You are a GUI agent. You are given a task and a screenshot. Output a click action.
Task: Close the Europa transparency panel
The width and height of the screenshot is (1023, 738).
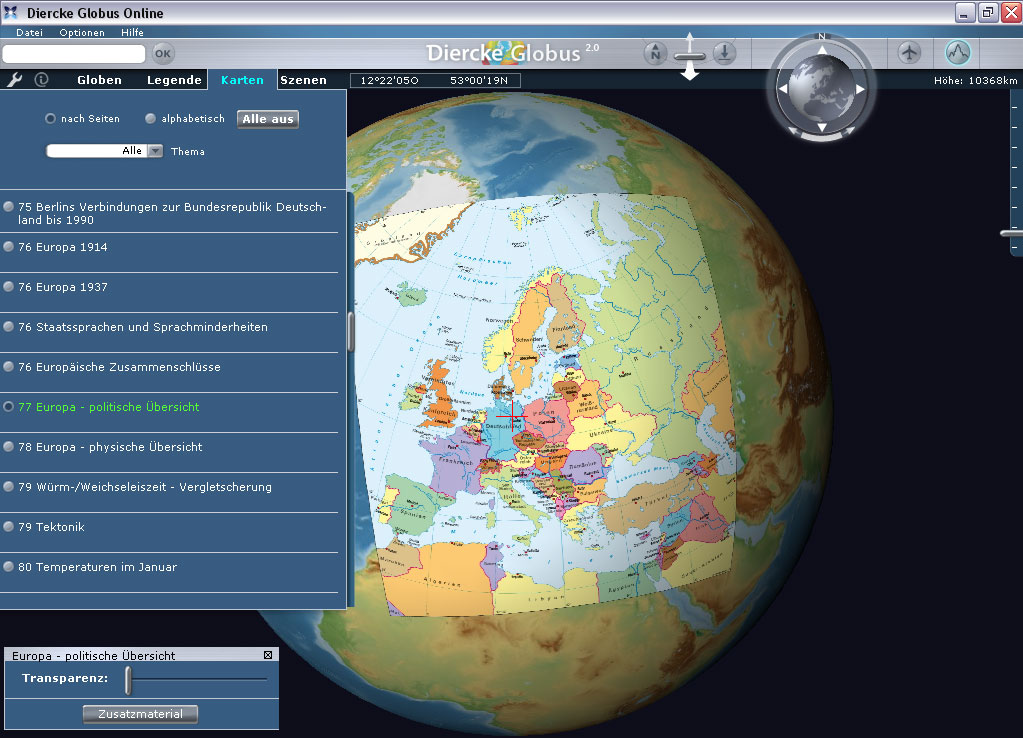coord(268,655)
